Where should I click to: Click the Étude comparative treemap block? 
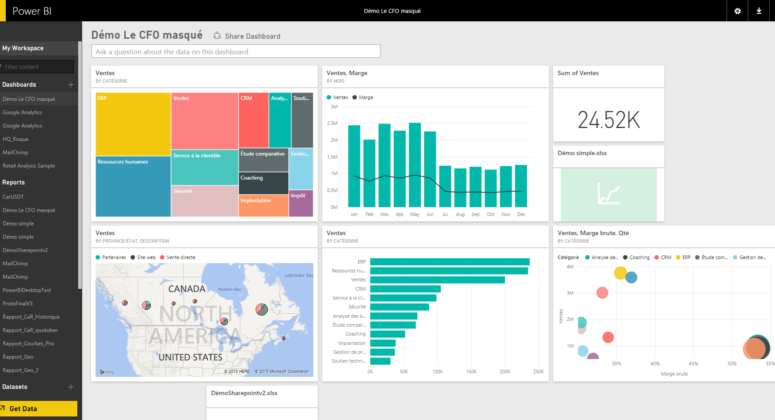point(263,160)
